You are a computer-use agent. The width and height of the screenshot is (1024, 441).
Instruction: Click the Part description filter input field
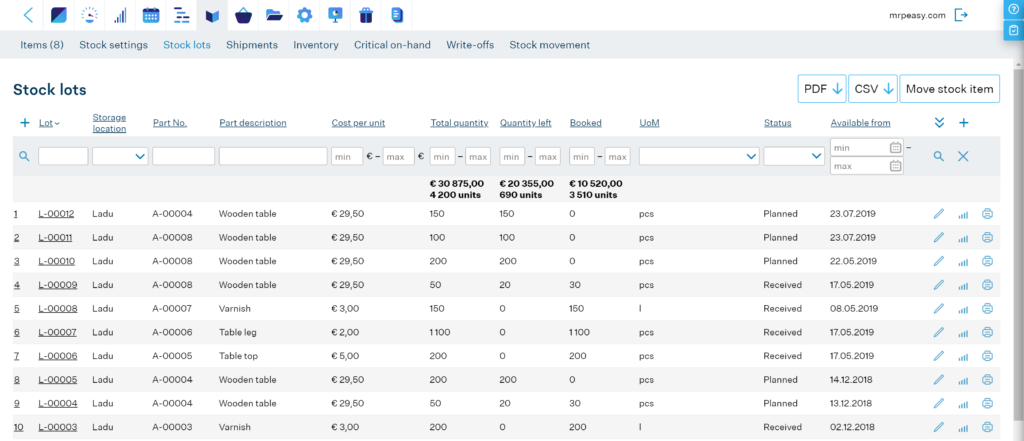coord(273,156)
